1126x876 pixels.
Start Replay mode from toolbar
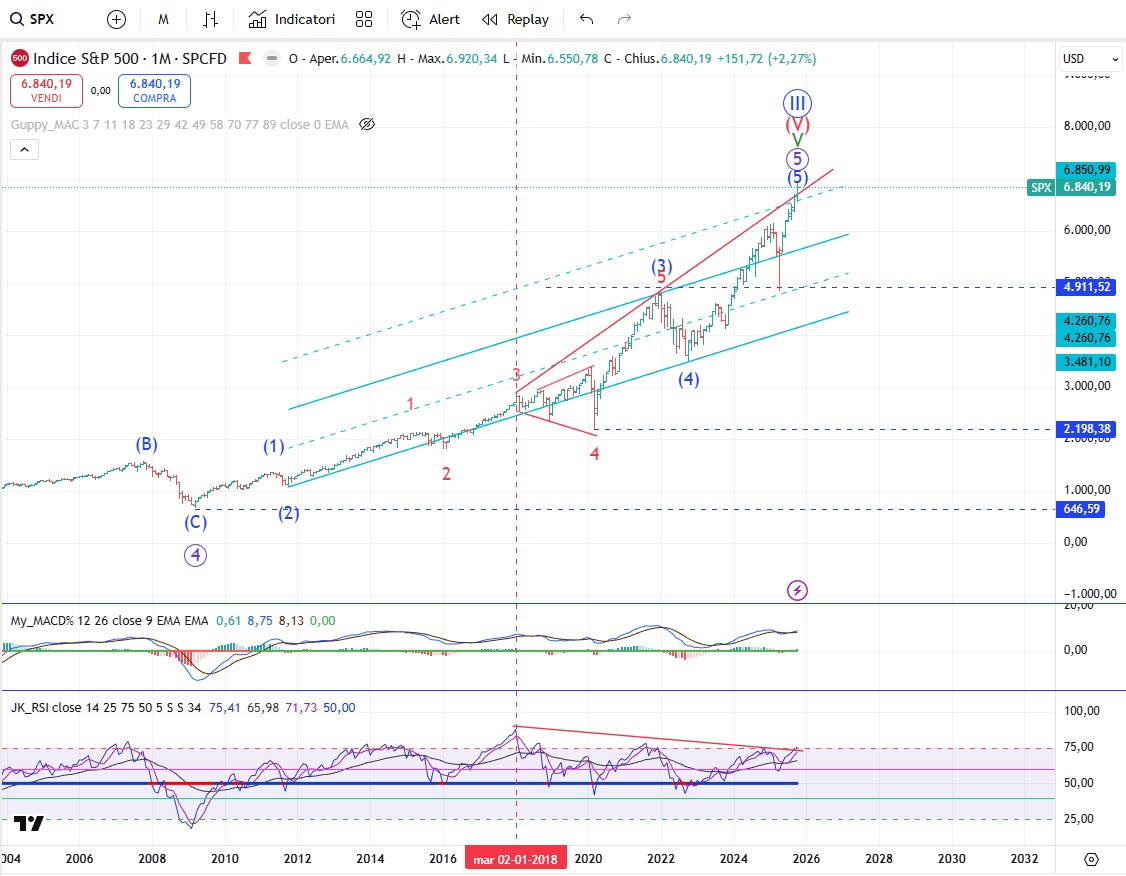point(515,19)
